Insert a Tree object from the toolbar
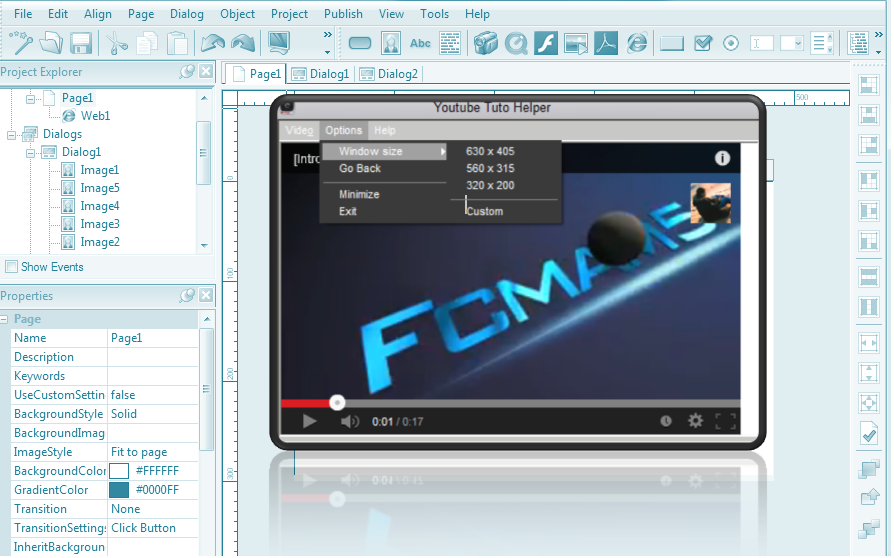 click(858, 43)
